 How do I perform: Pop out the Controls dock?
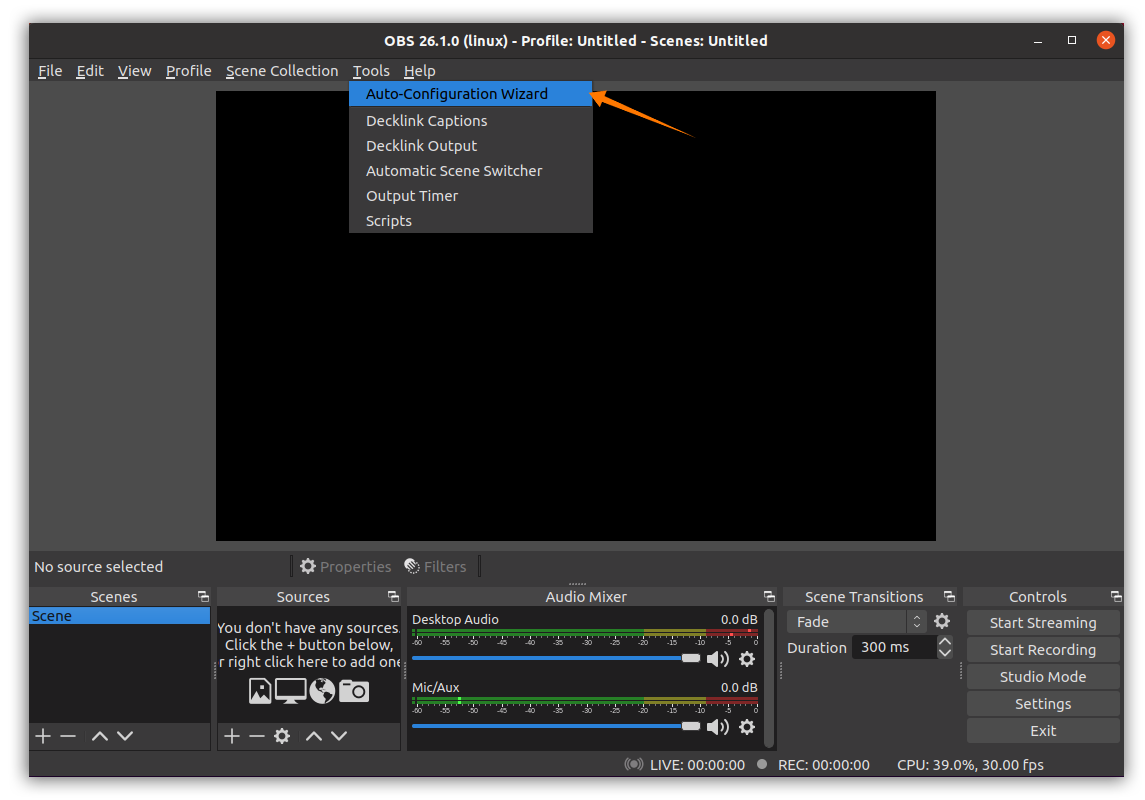click(1117, 596)
